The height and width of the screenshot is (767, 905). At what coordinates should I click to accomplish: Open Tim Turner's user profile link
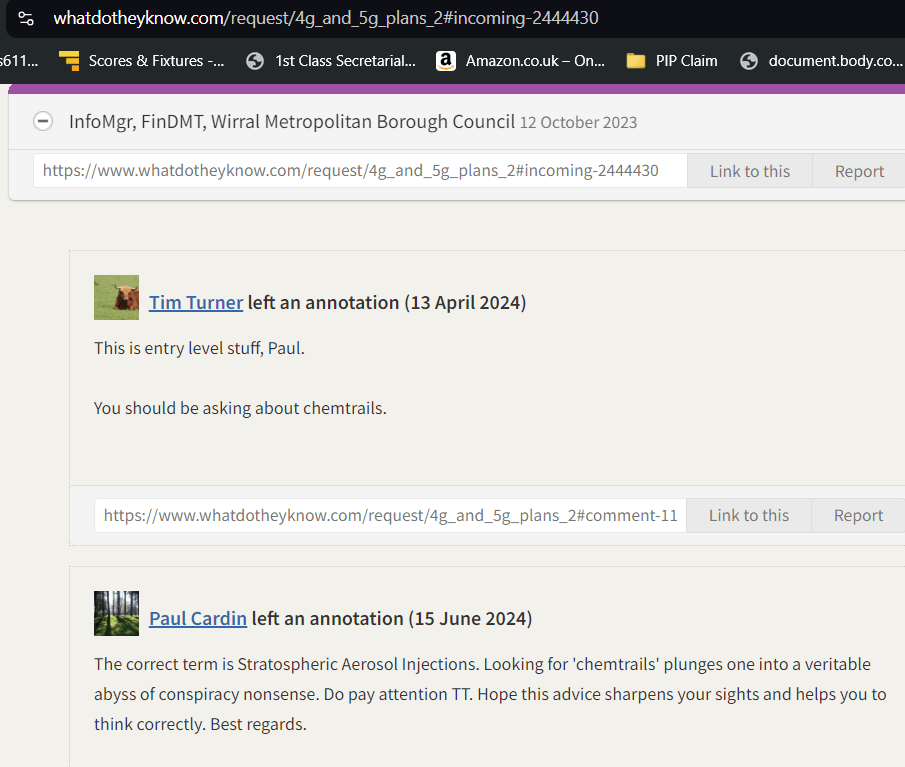tap(196, 303)
